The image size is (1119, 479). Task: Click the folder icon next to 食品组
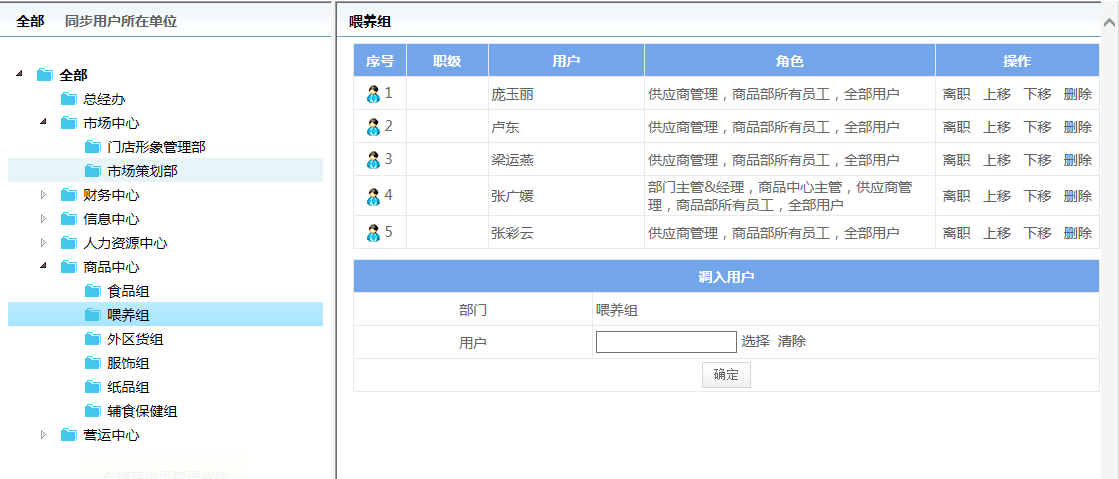(x=93, y=291)
